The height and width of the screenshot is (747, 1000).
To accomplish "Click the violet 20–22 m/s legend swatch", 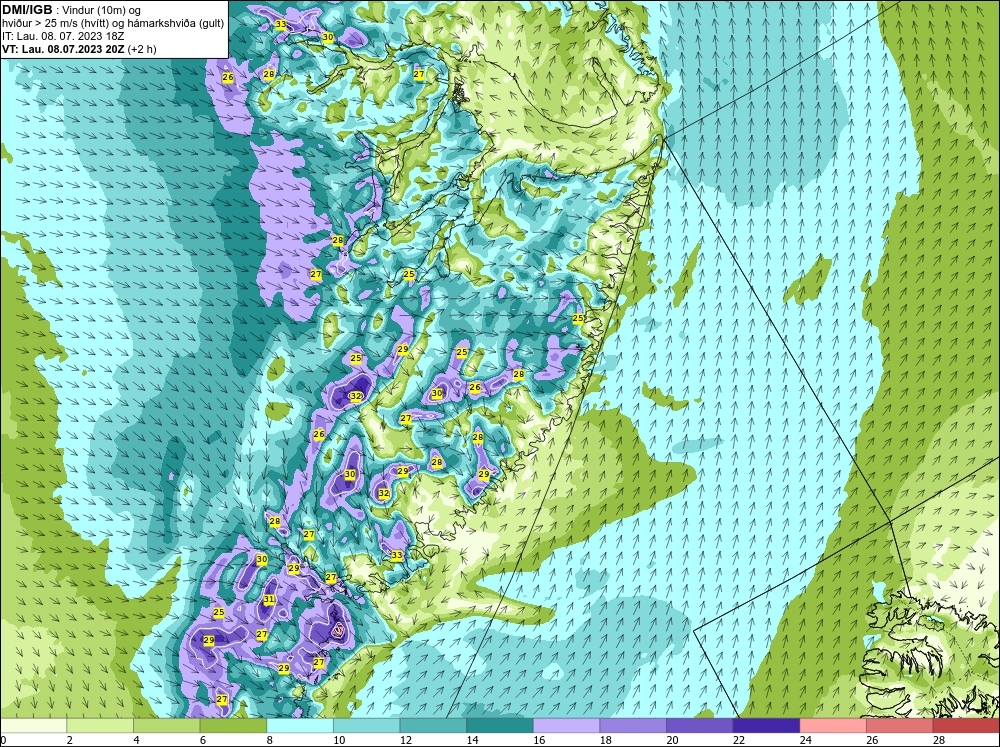I will coord(700,725).
